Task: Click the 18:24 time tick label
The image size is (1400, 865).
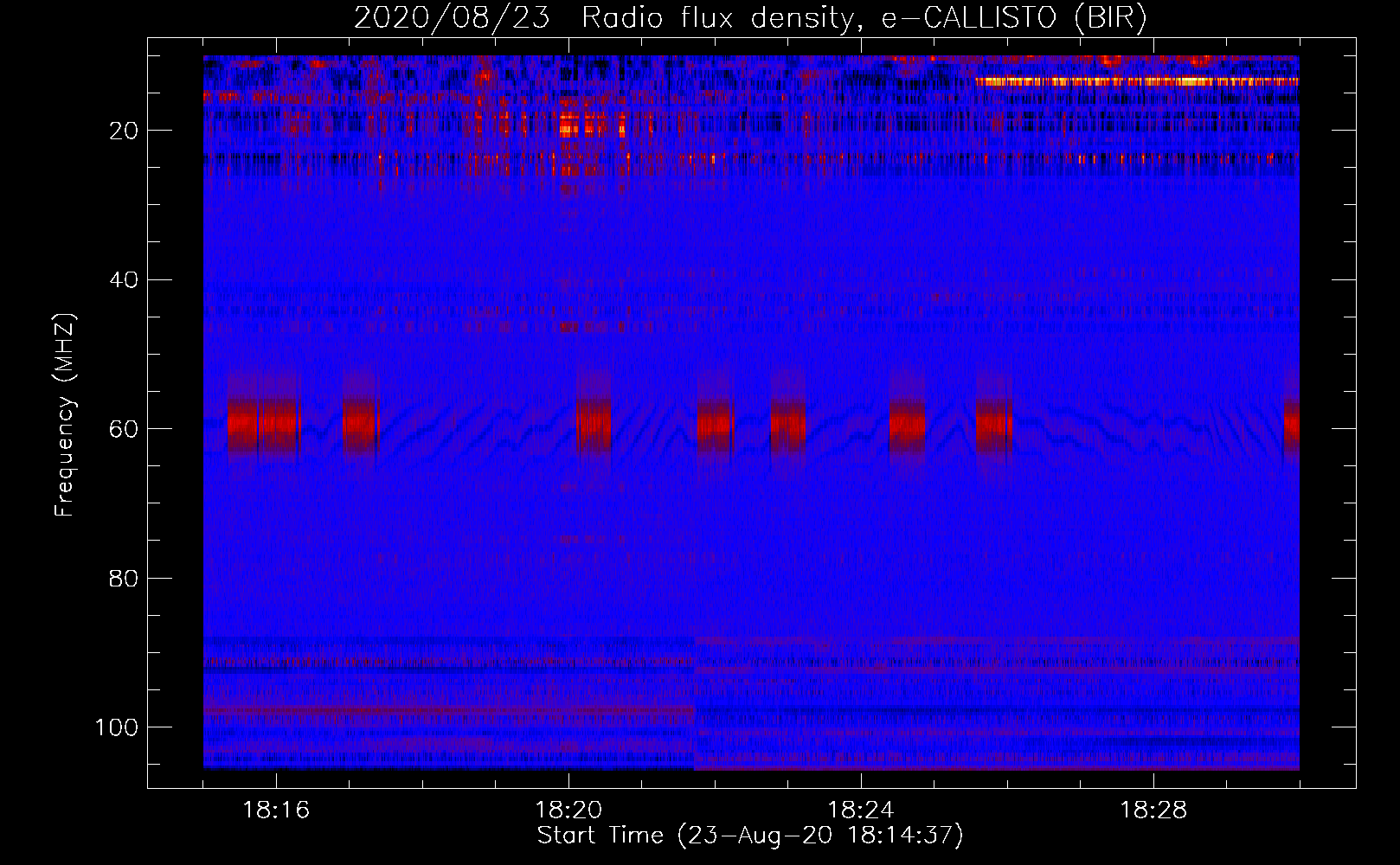Action: (x=861, y=811)
